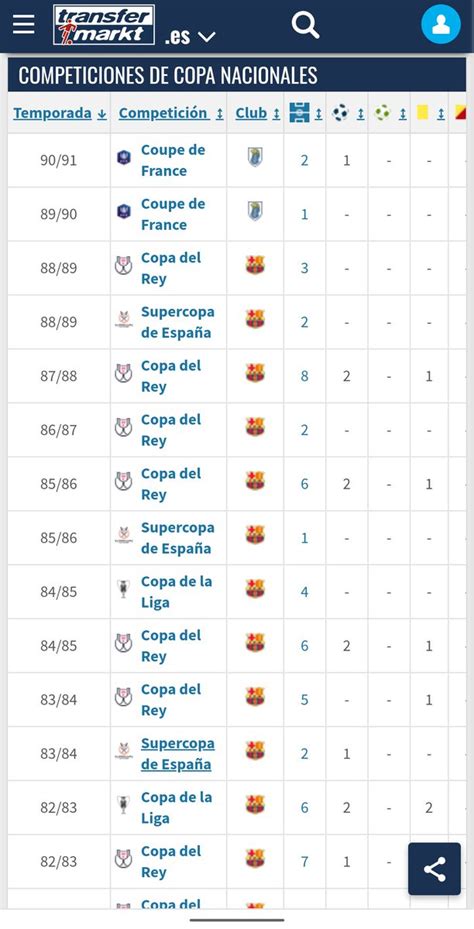Tap the share floating button
Viewport: 474px width, 929px height.
pyautogui.click(x=434, y=869)
